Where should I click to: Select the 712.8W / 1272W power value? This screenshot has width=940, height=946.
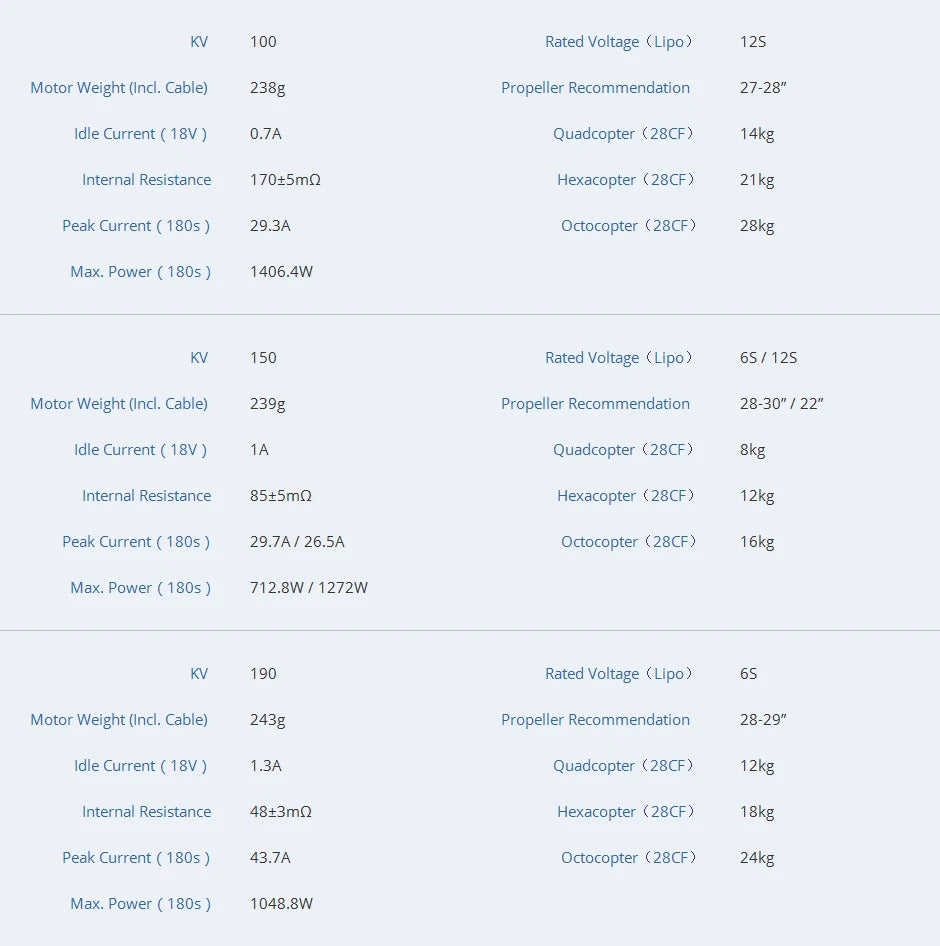[x=308, y=588]
